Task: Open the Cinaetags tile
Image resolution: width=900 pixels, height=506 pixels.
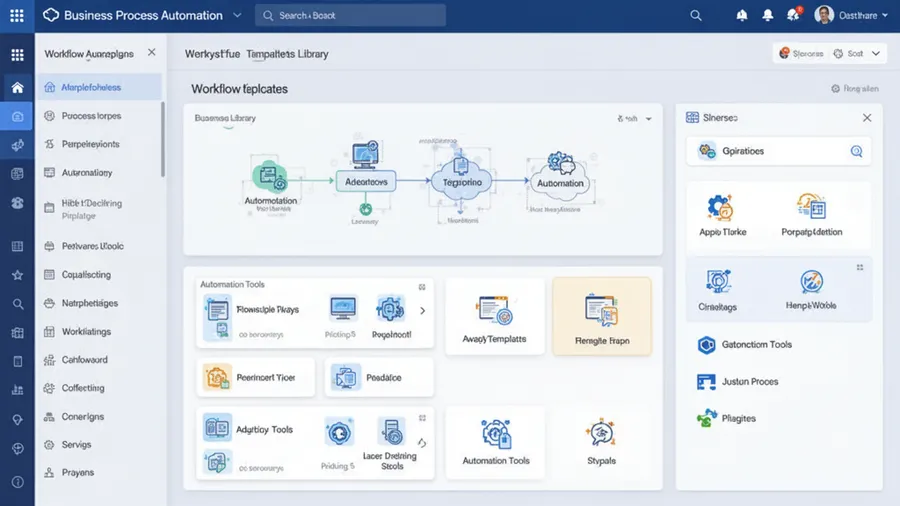Action: (717, 290)
